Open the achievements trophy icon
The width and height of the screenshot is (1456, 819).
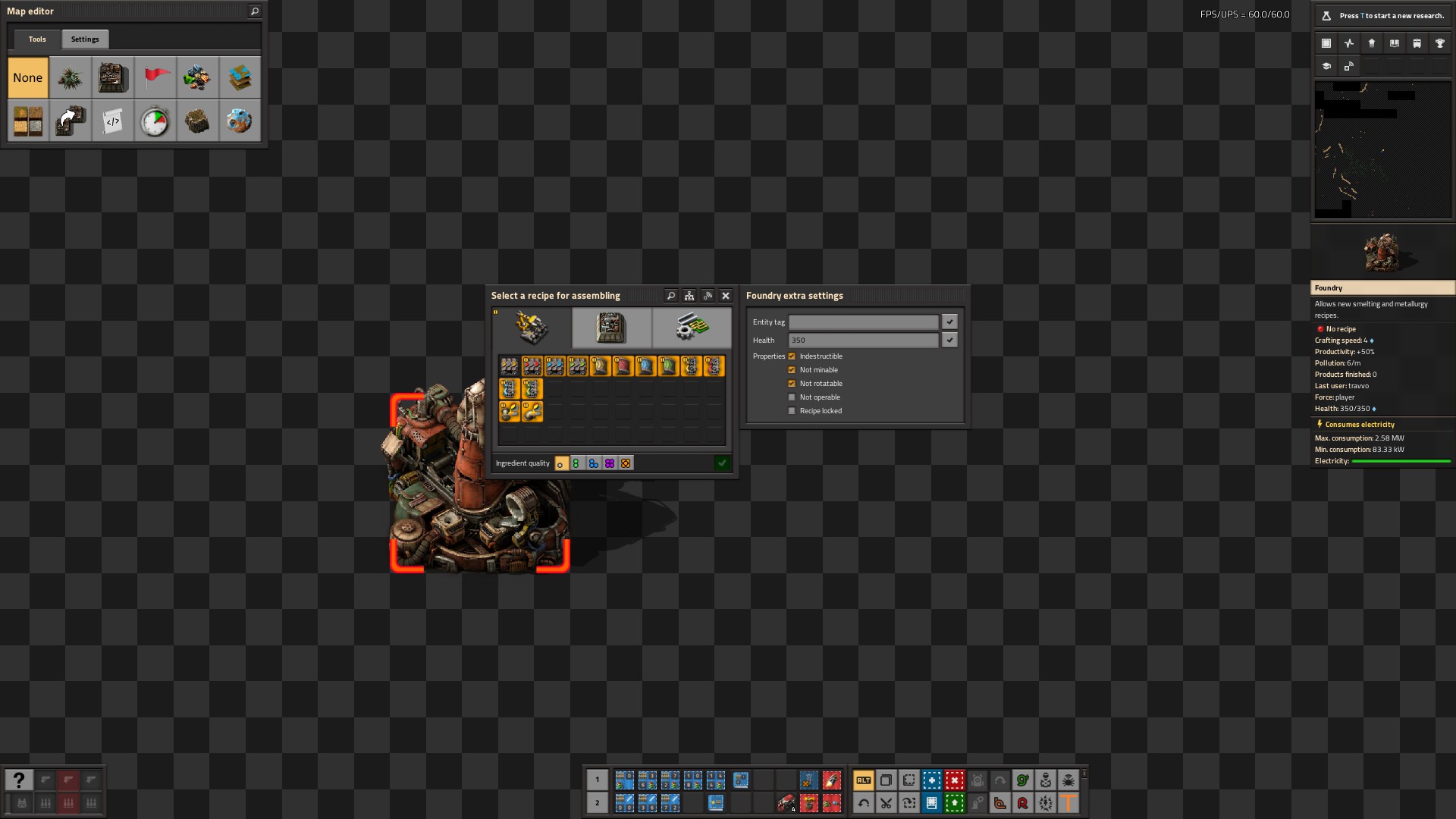1440,43
